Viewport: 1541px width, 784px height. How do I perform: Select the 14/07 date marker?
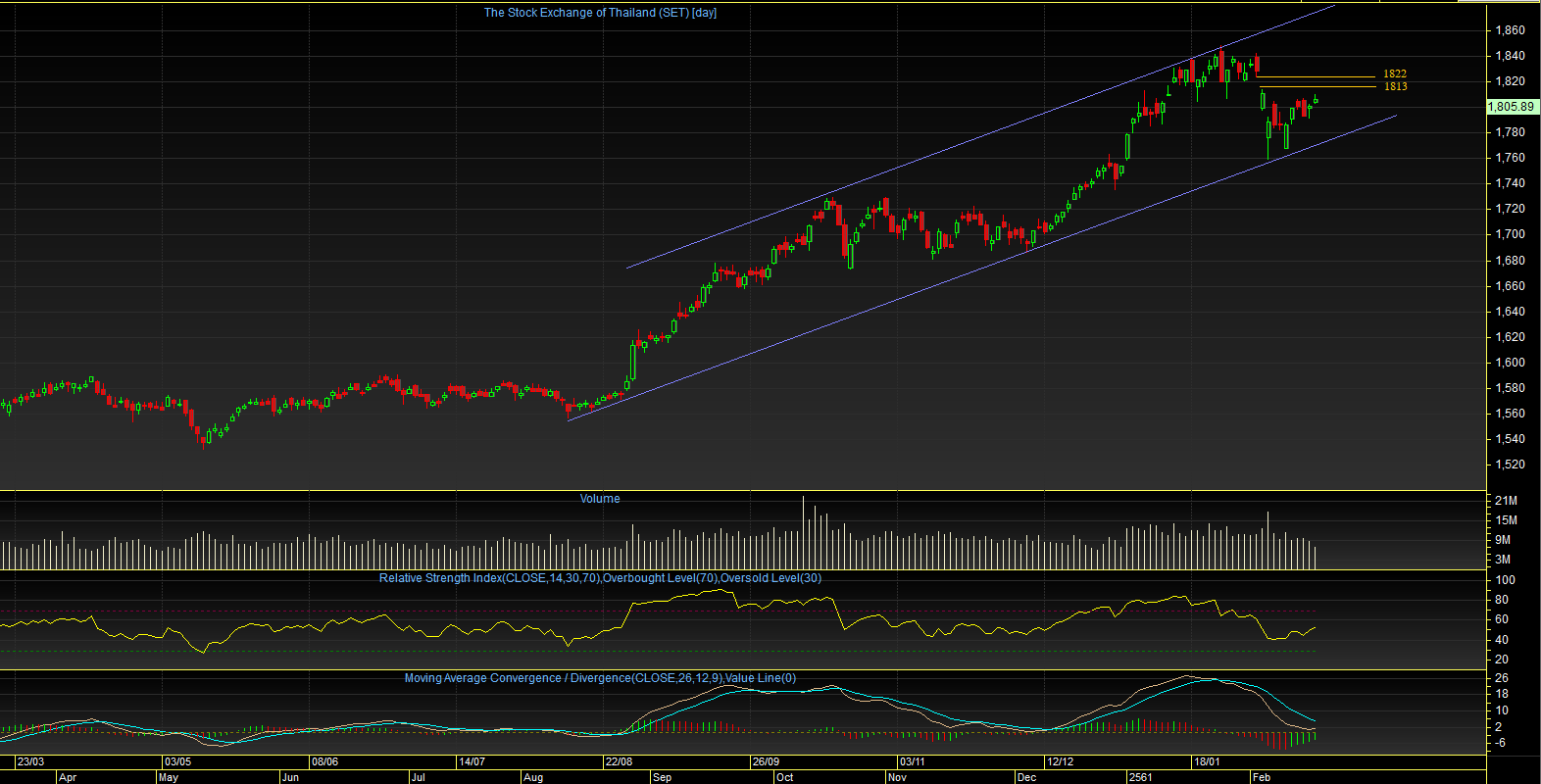[472, 761]
